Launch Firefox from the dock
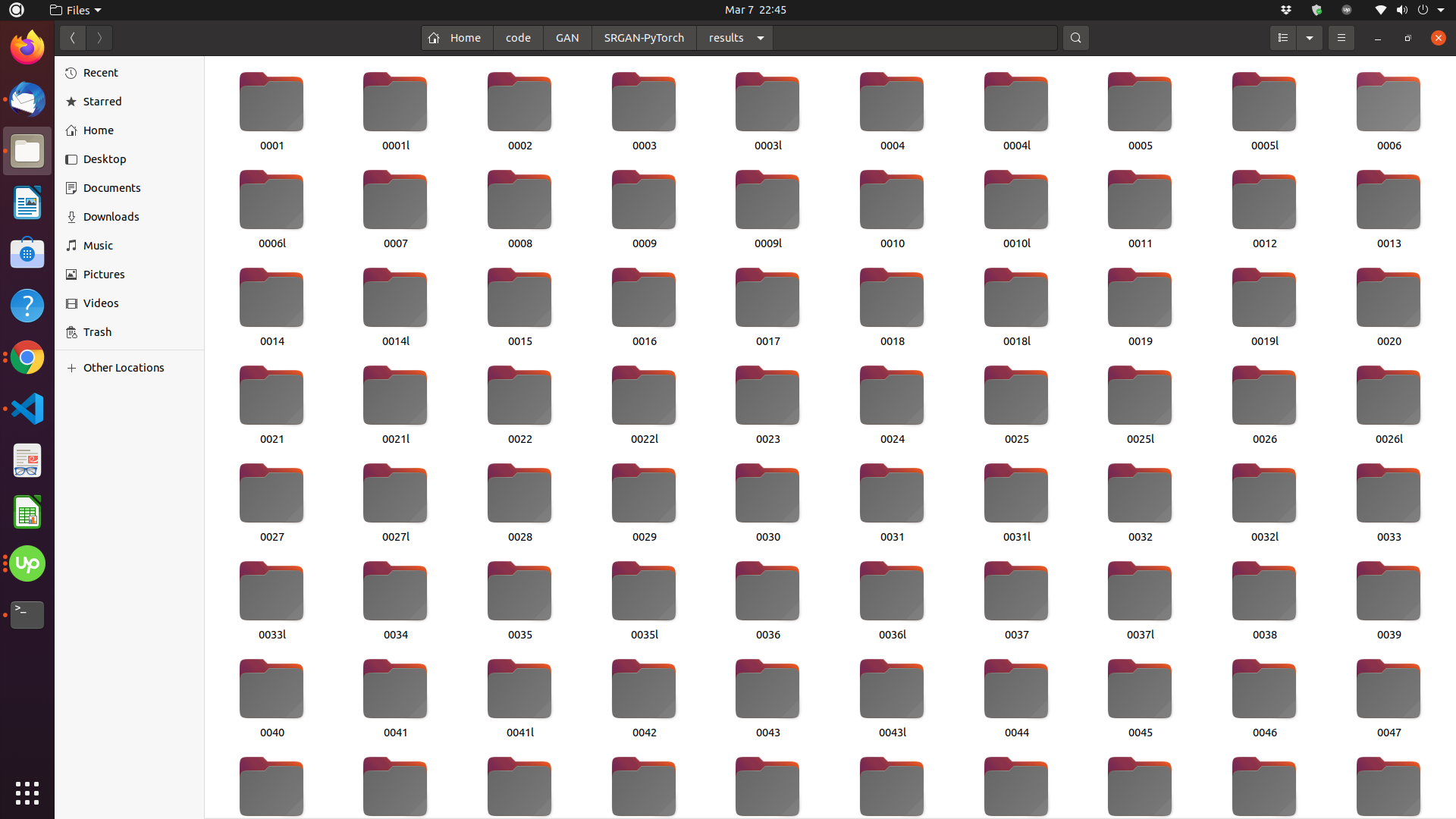This screenshot has width=1456, height=819. click(x=27, y=46)
